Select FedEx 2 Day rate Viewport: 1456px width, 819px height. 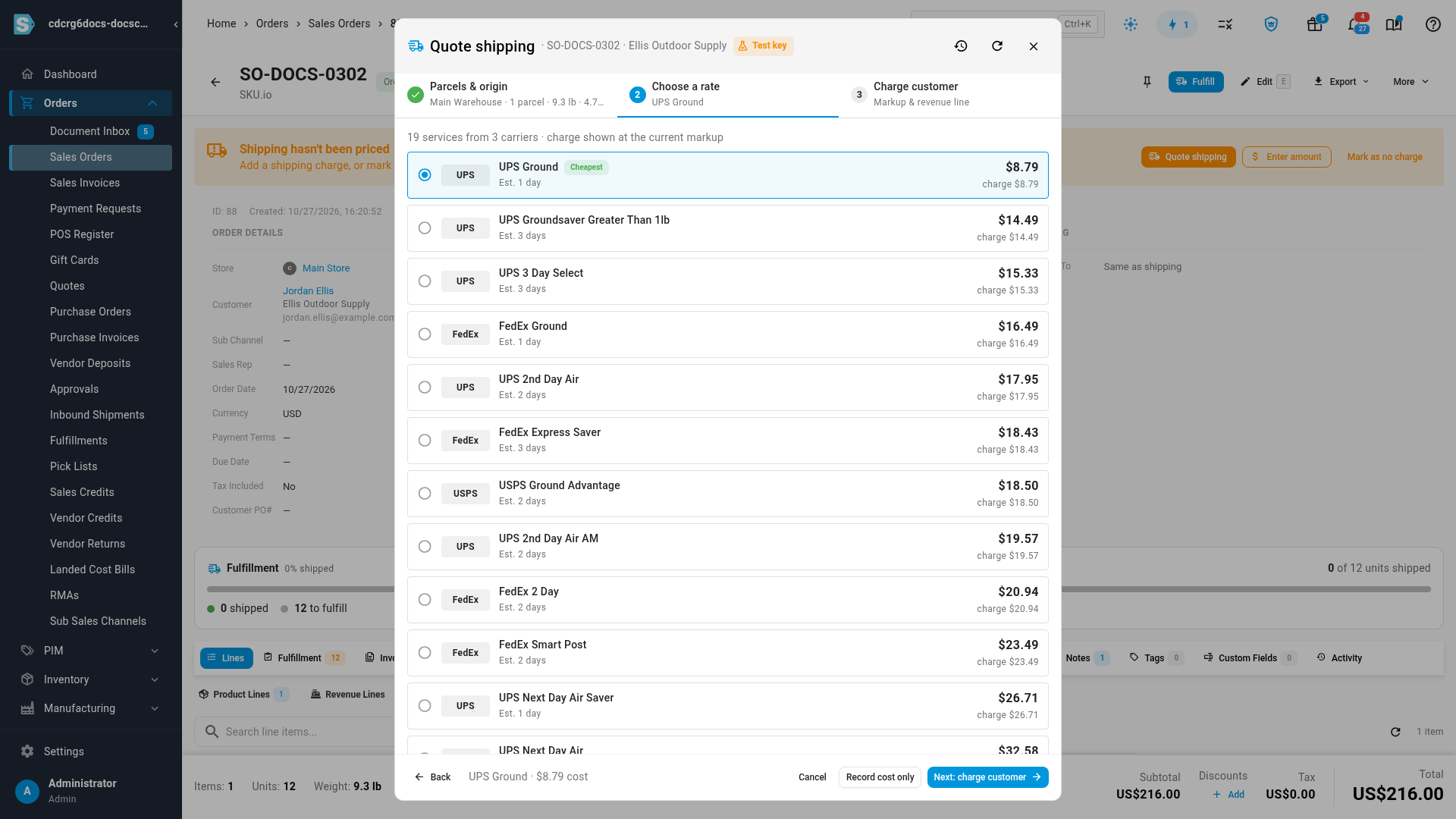pos(728,600)
